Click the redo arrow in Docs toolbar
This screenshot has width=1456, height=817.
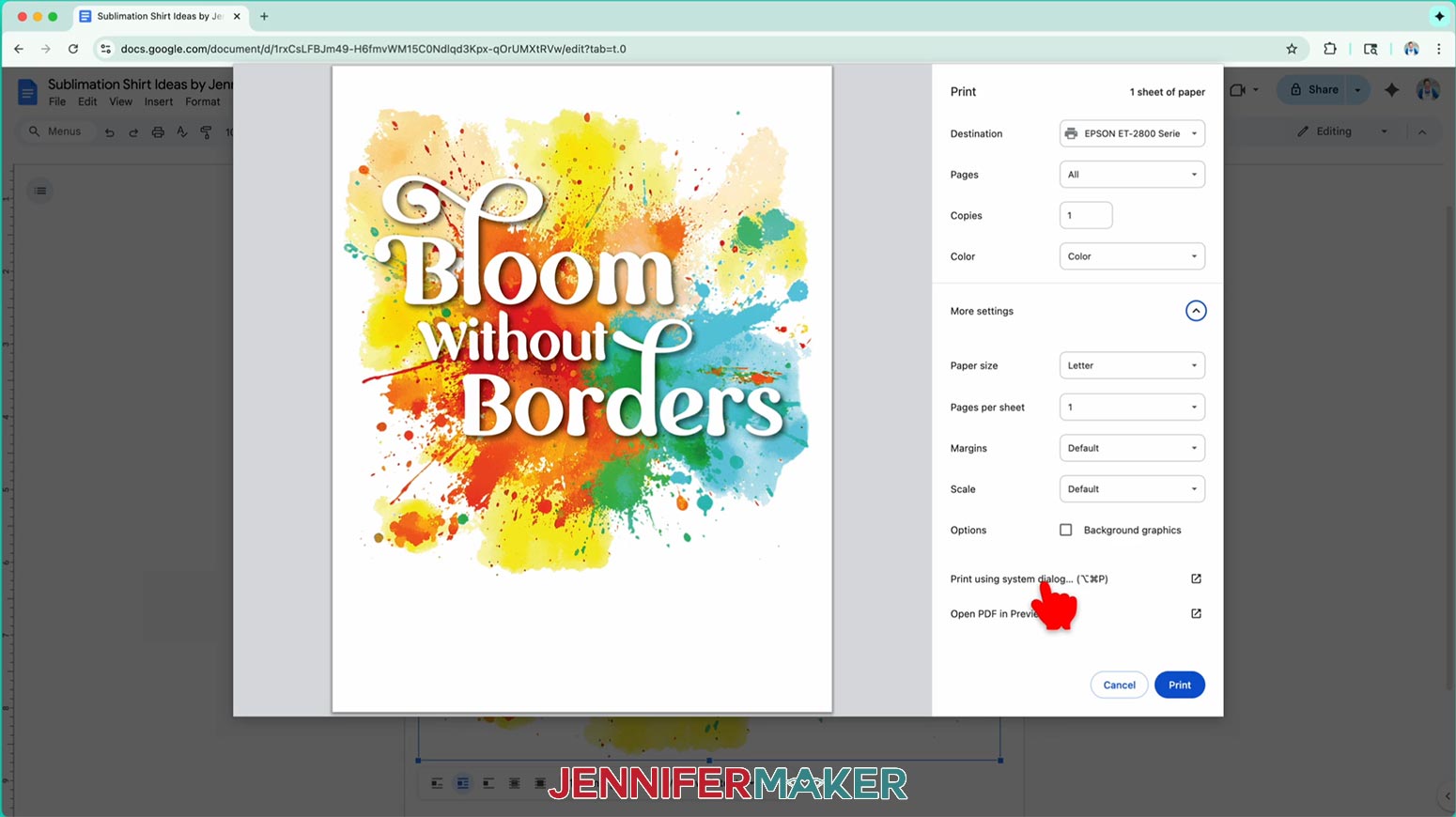[x=133, y=132]
